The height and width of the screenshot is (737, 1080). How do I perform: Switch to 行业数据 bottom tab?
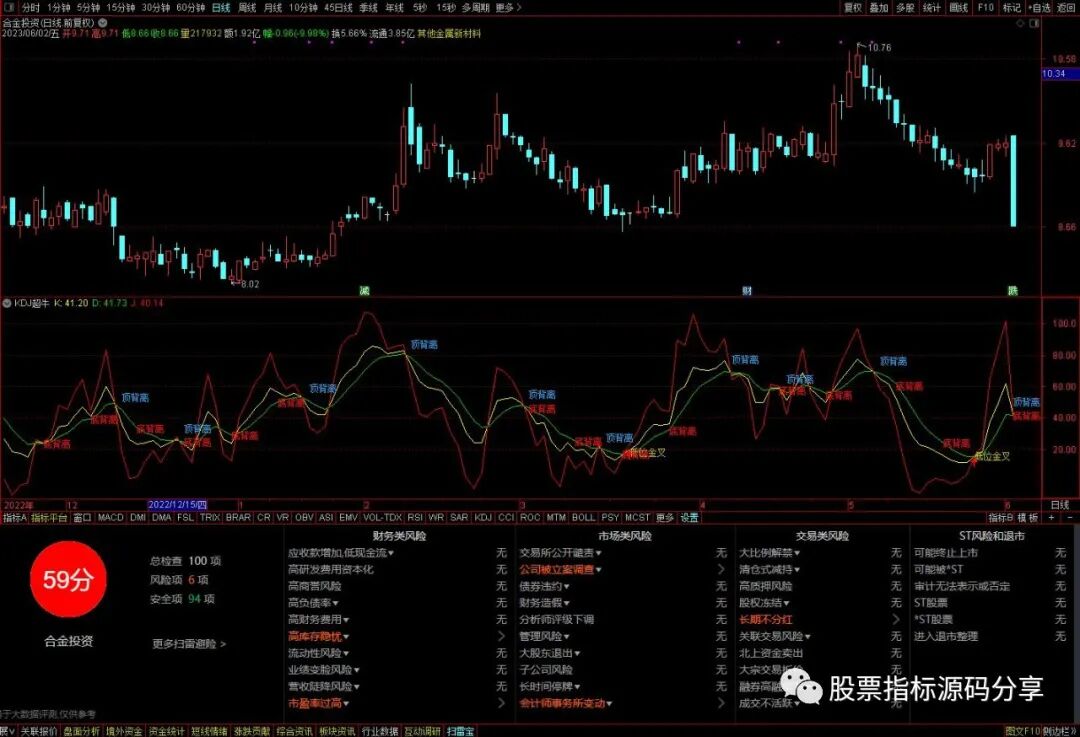pyautogui.click(x=380, y=731)
